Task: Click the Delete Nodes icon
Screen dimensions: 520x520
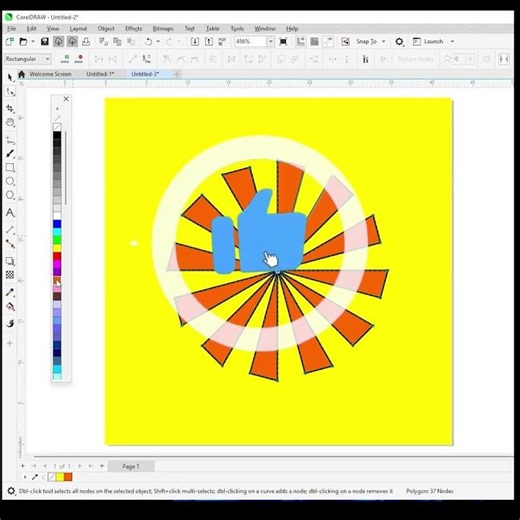Action: 79,59
